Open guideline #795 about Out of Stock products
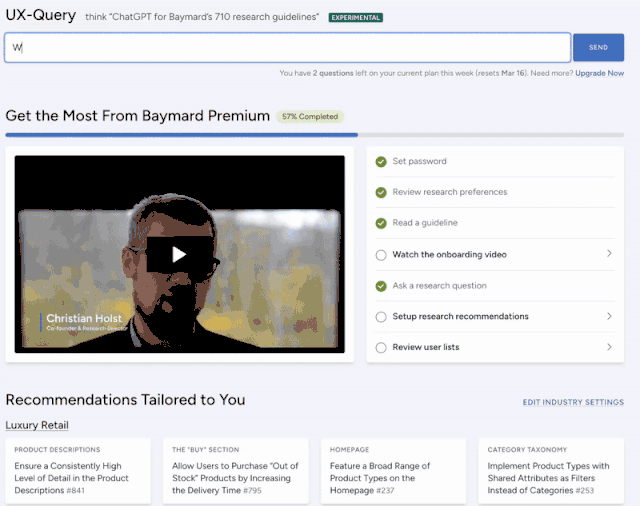 (x=236, y=471)
